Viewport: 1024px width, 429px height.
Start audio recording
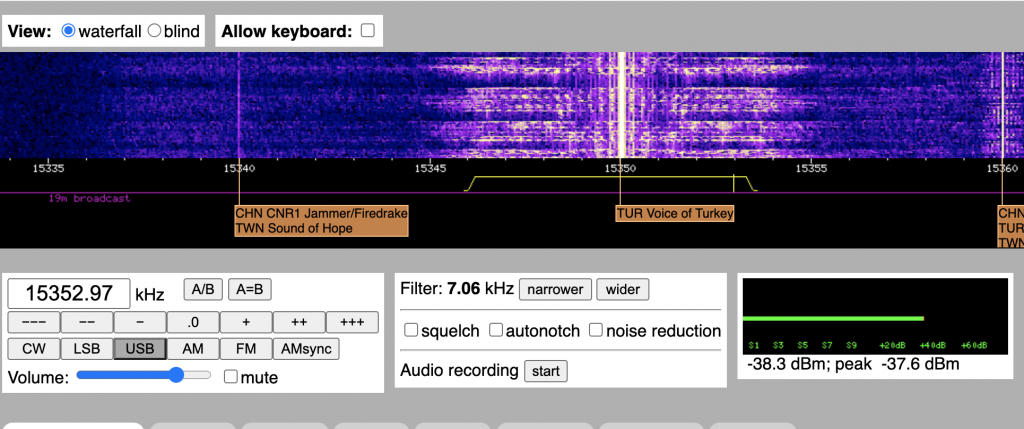tap(546, 371)
